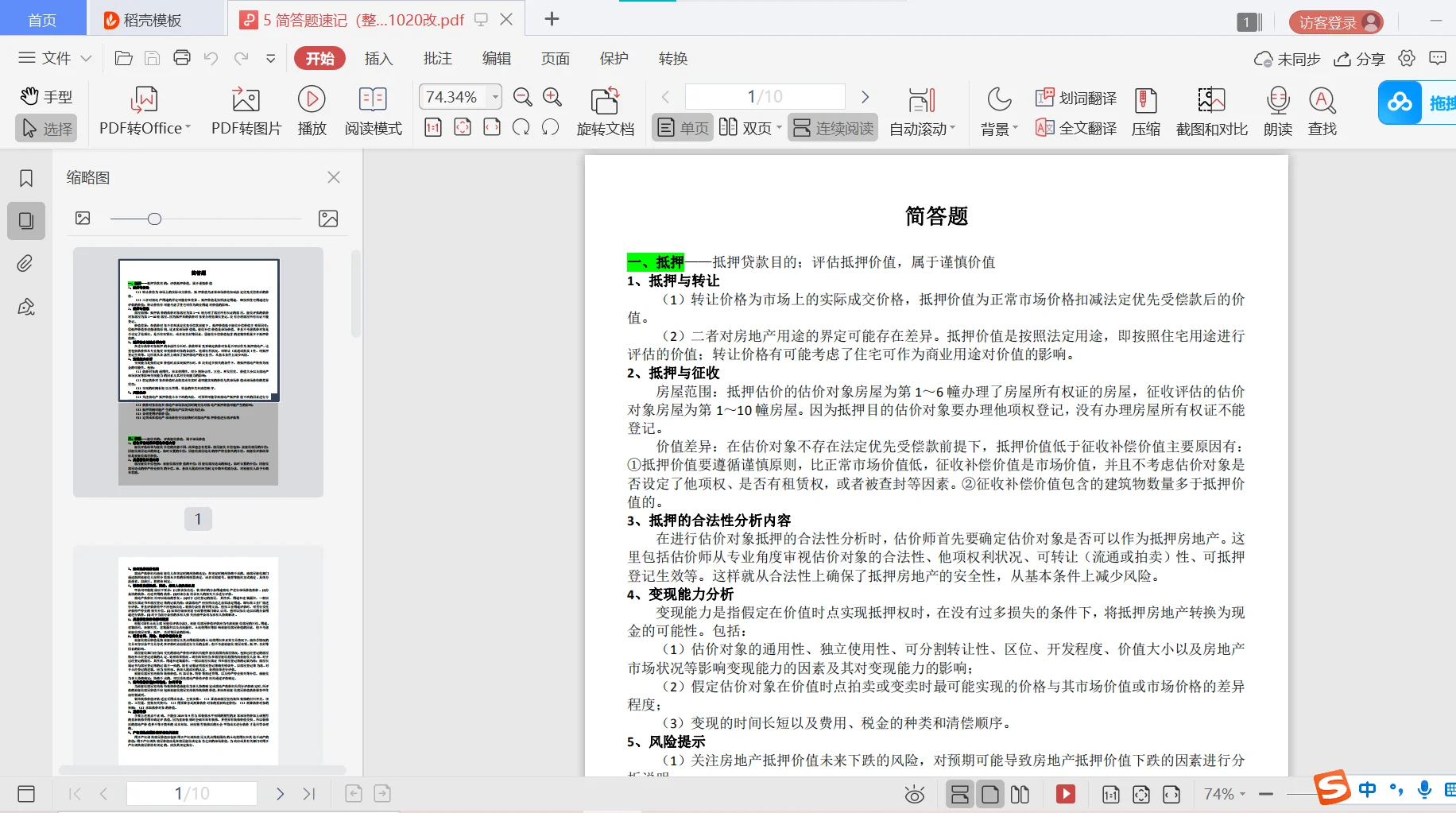
Task: Open the annotation pen panel in sidebar
Action: (25, 307)
